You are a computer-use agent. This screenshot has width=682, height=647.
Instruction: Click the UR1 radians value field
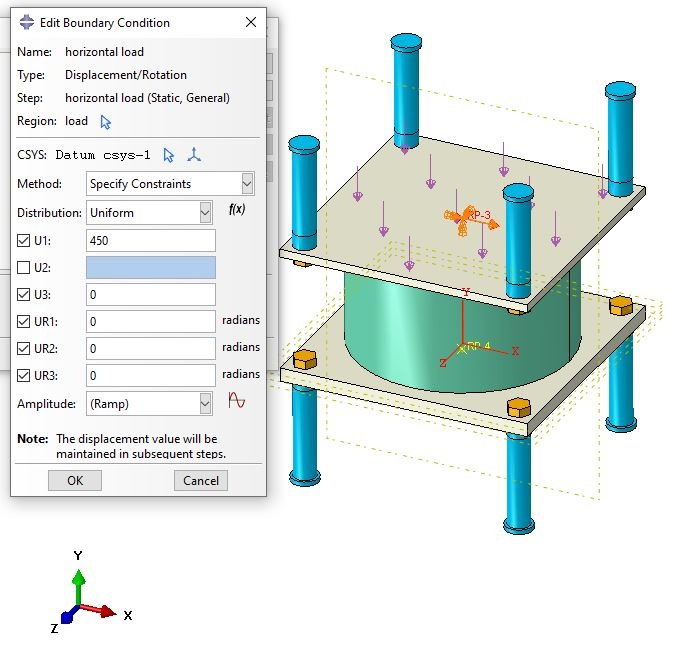[x=151, y=321]
